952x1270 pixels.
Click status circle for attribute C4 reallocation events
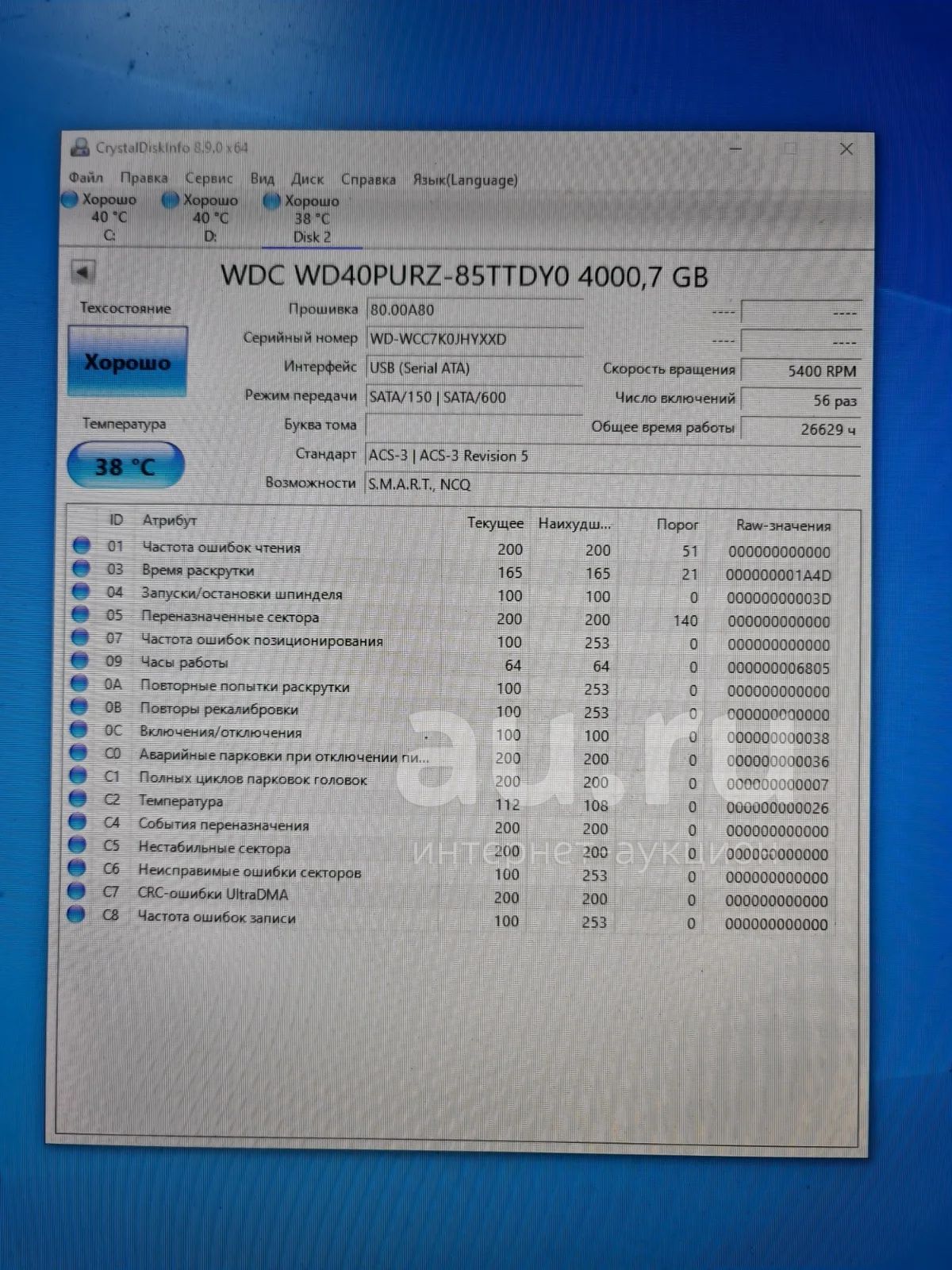[77, 822]
